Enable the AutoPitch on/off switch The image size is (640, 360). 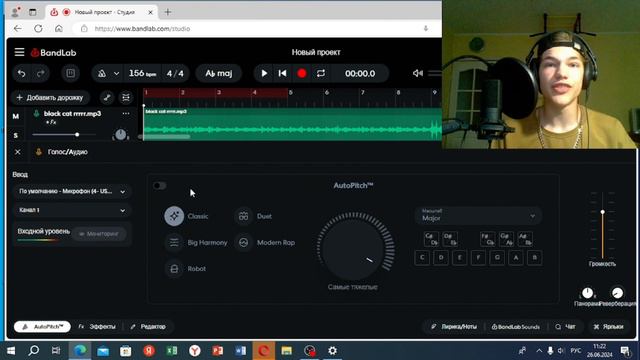point(160,186)
